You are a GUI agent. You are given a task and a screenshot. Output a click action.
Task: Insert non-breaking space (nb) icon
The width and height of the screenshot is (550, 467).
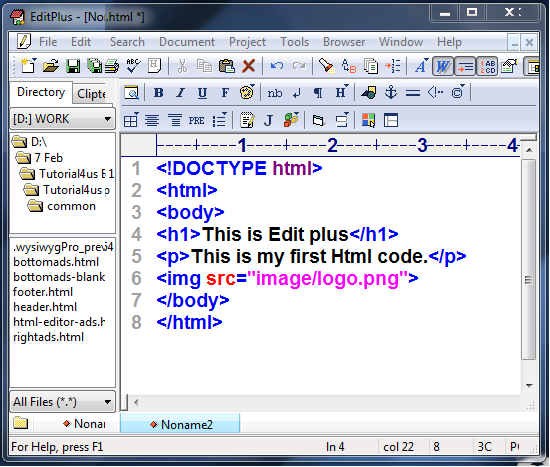tap(275, 93)
